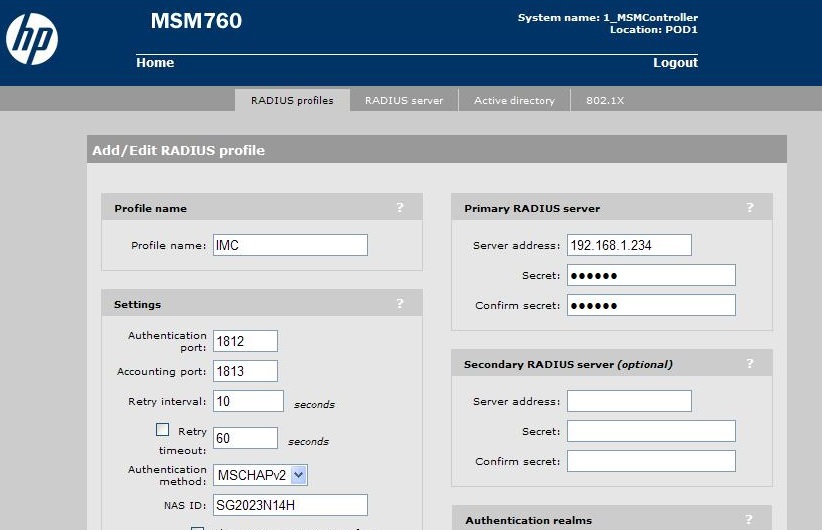Click the Retry timeout value field

pos(245,438)
